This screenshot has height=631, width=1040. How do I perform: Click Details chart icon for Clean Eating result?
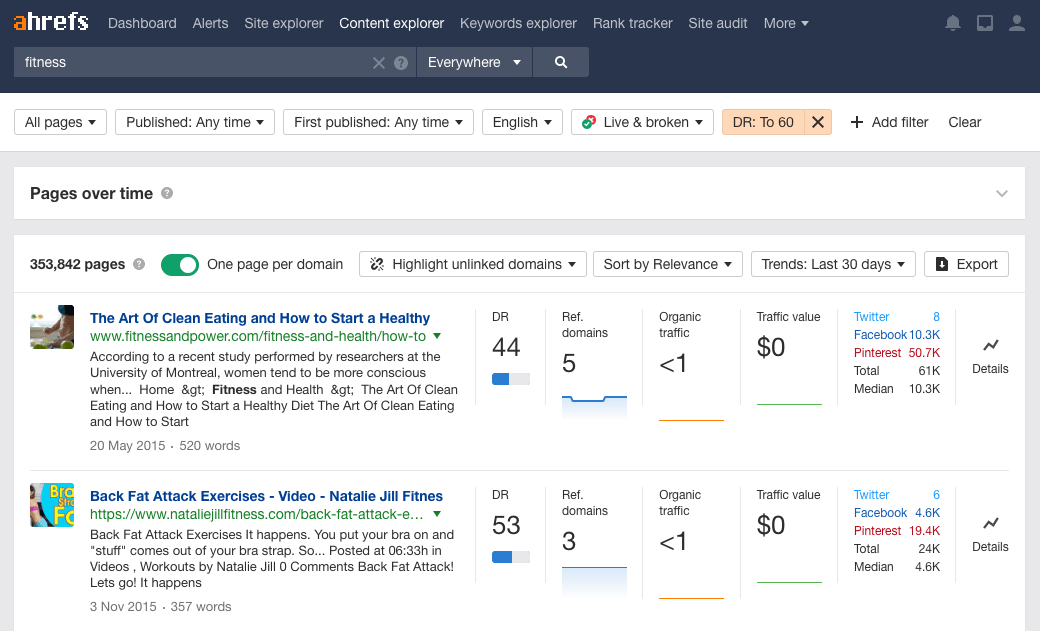click(x=990, y=345)
